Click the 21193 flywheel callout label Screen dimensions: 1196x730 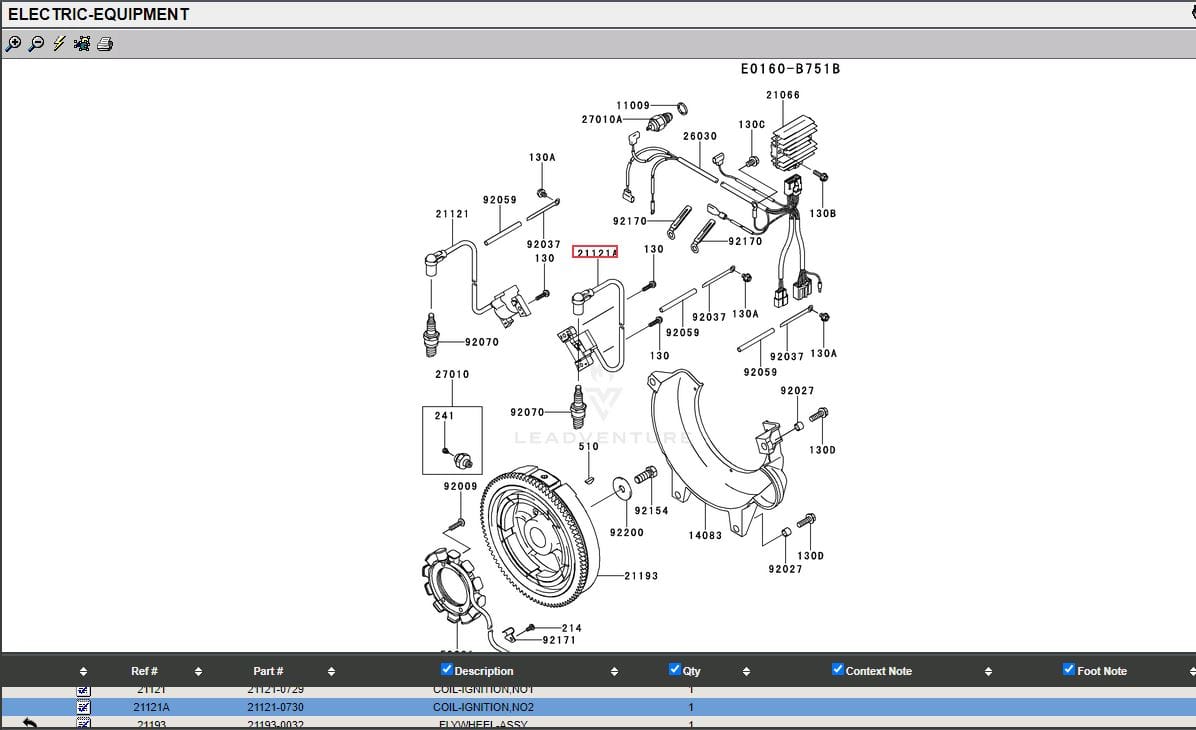642,576
